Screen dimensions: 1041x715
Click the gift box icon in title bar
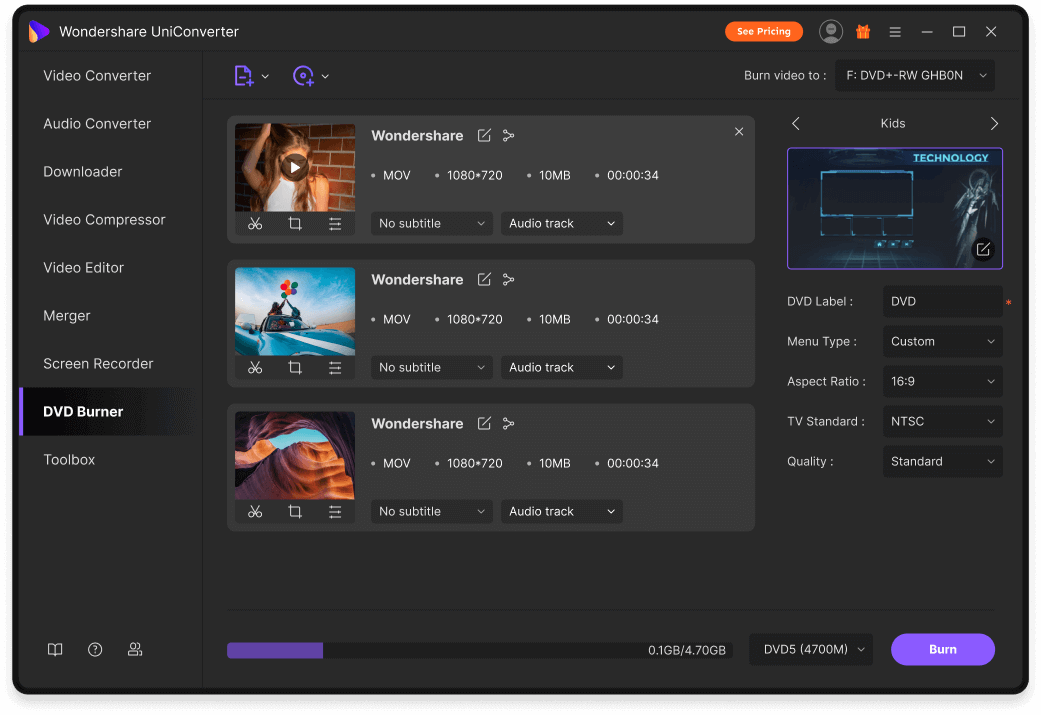point(863,32)
